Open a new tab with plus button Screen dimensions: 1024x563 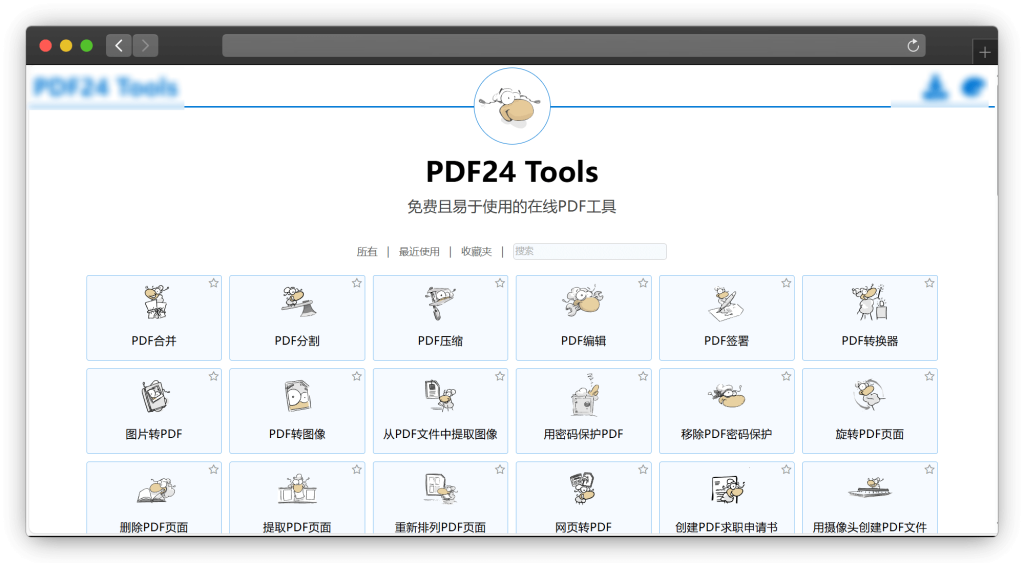(985, 52)
